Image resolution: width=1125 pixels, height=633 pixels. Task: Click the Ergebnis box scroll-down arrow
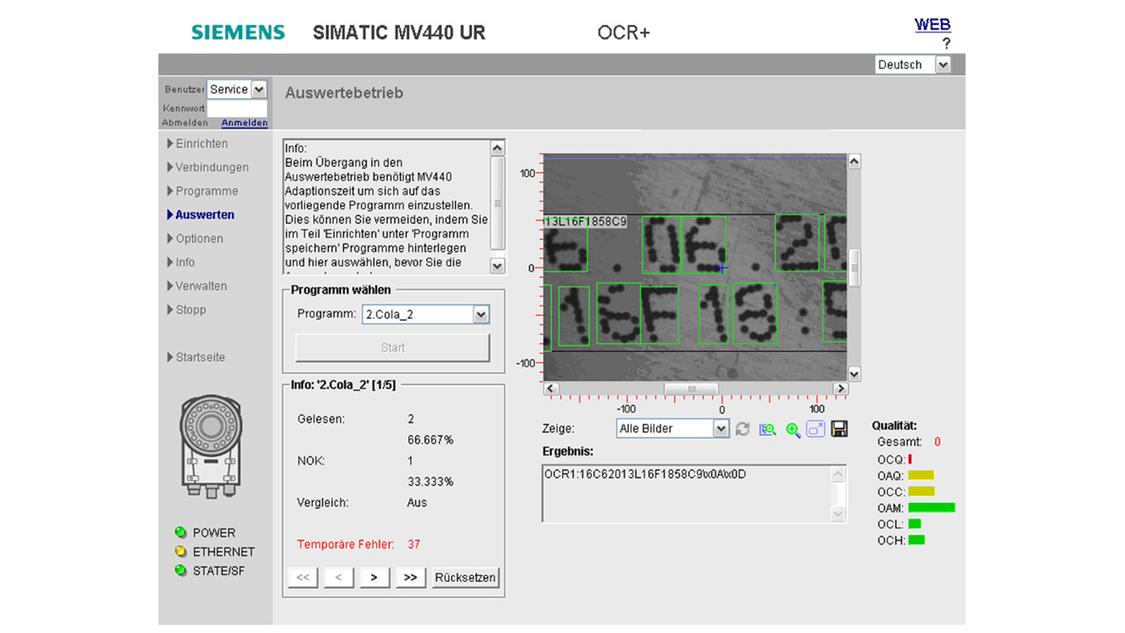pos(837,514)
